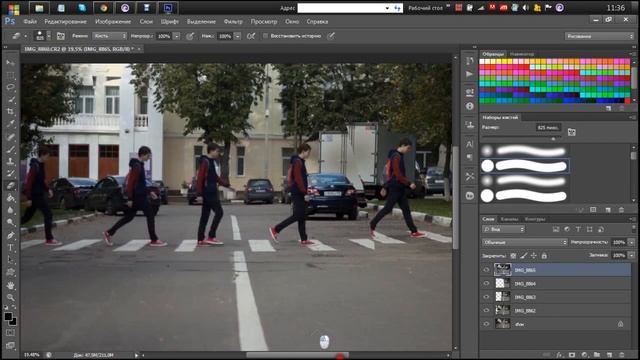Hide the IMG_8862 layer
The width and height of the screenshot is (640, 360).
point(486,310)
